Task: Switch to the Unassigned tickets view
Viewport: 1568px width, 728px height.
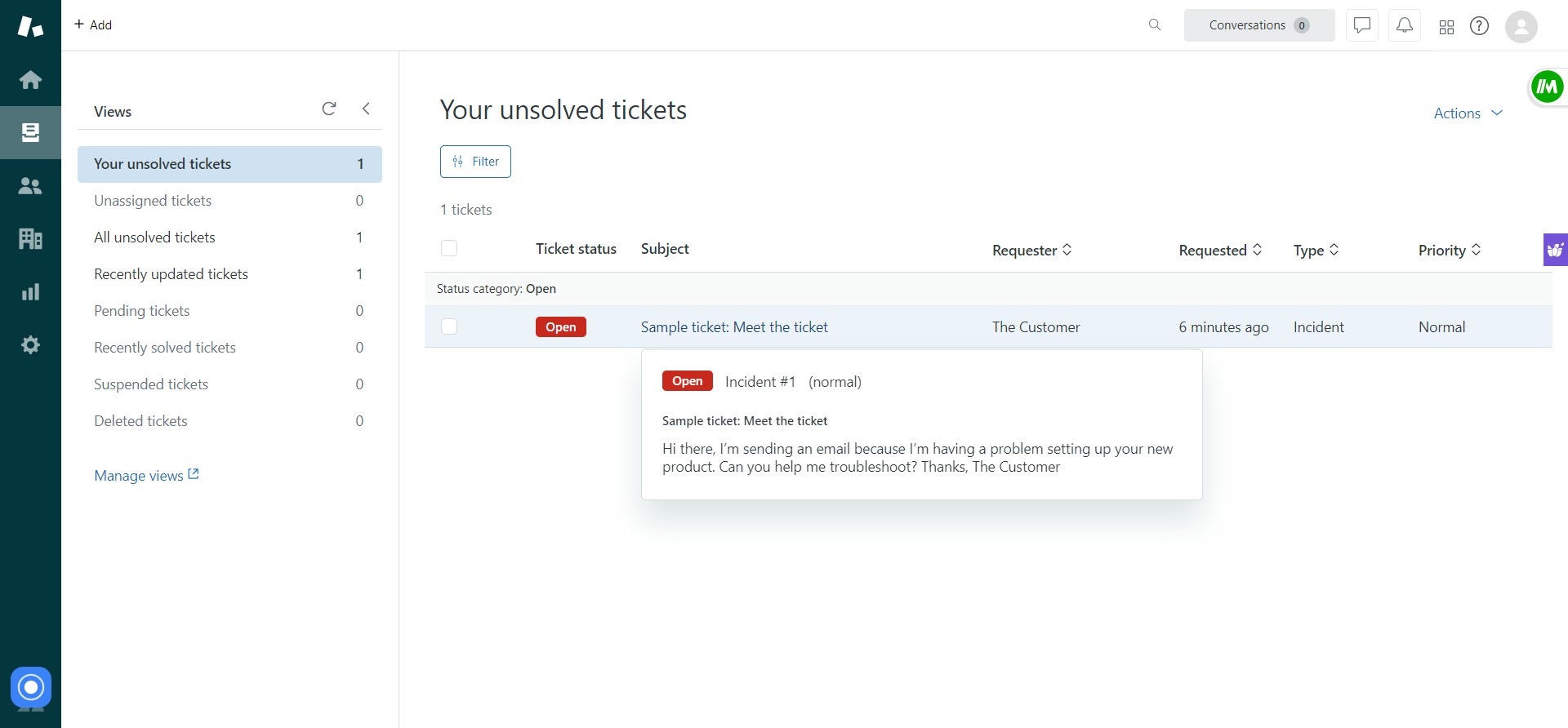Action: click(x=153, y=200)
